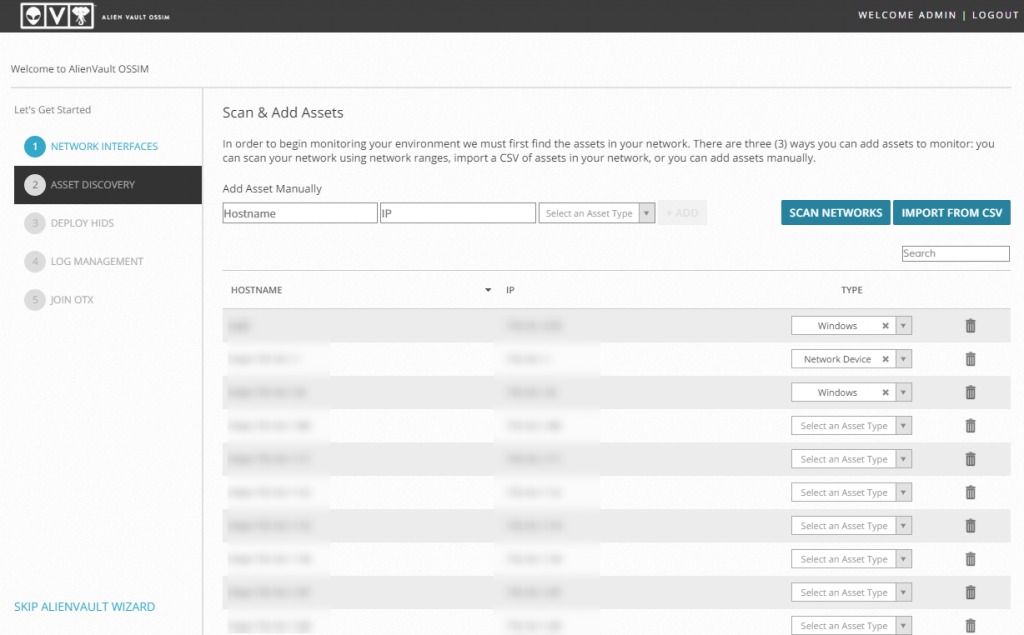This screenshot has height=635, width=1024.
Task: Clear the Network Device type selection with the x
Action: click(x=886, y=359)
